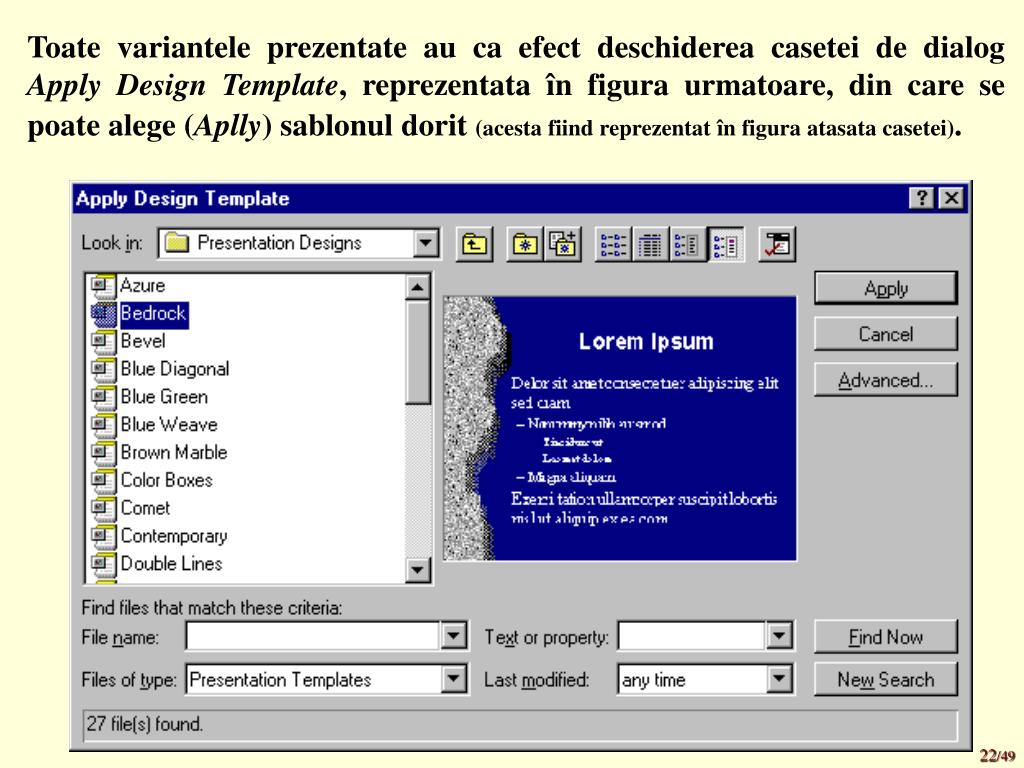Click the Brown Marble file icon
Image resolution: width=1024 pixels, height=768 pixels.
(x=103, y=453)
